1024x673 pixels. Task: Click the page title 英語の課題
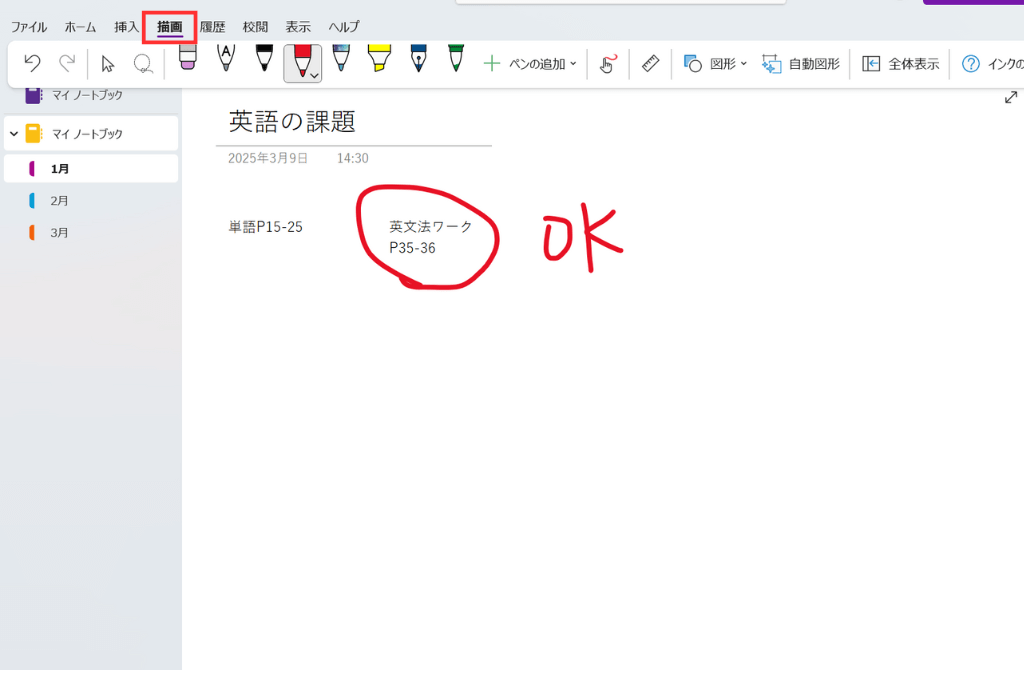pyautogui.click(x=292, y=121)
